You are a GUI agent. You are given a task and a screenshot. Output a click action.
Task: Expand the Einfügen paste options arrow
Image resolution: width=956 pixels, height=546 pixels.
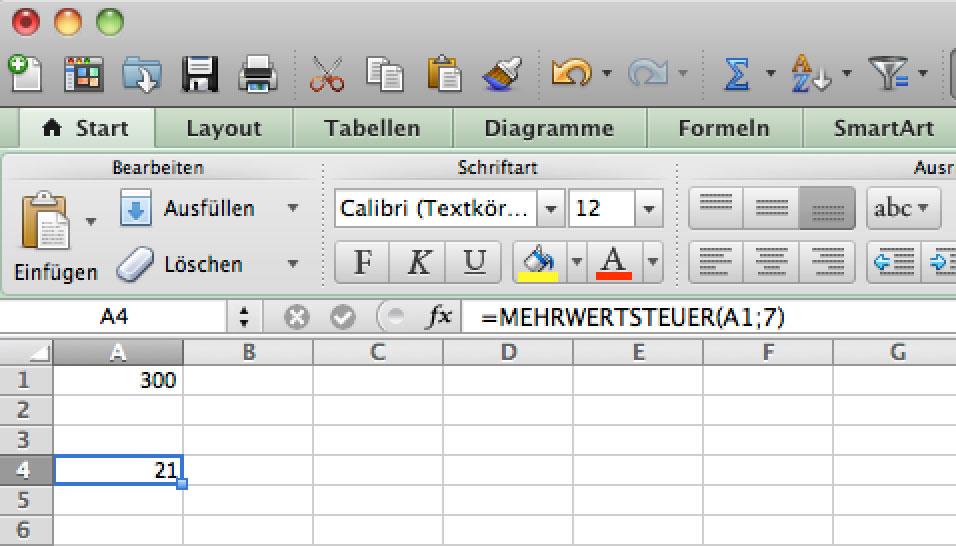(x=91, y=221)
